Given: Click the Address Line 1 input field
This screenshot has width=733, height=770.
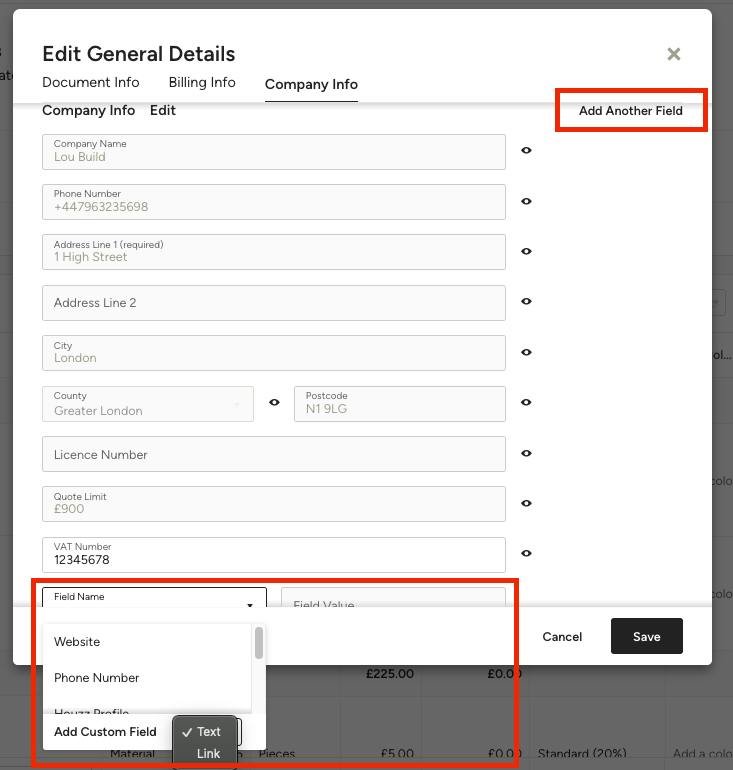Looking at the screenshot, I should [x=273, y=252].
